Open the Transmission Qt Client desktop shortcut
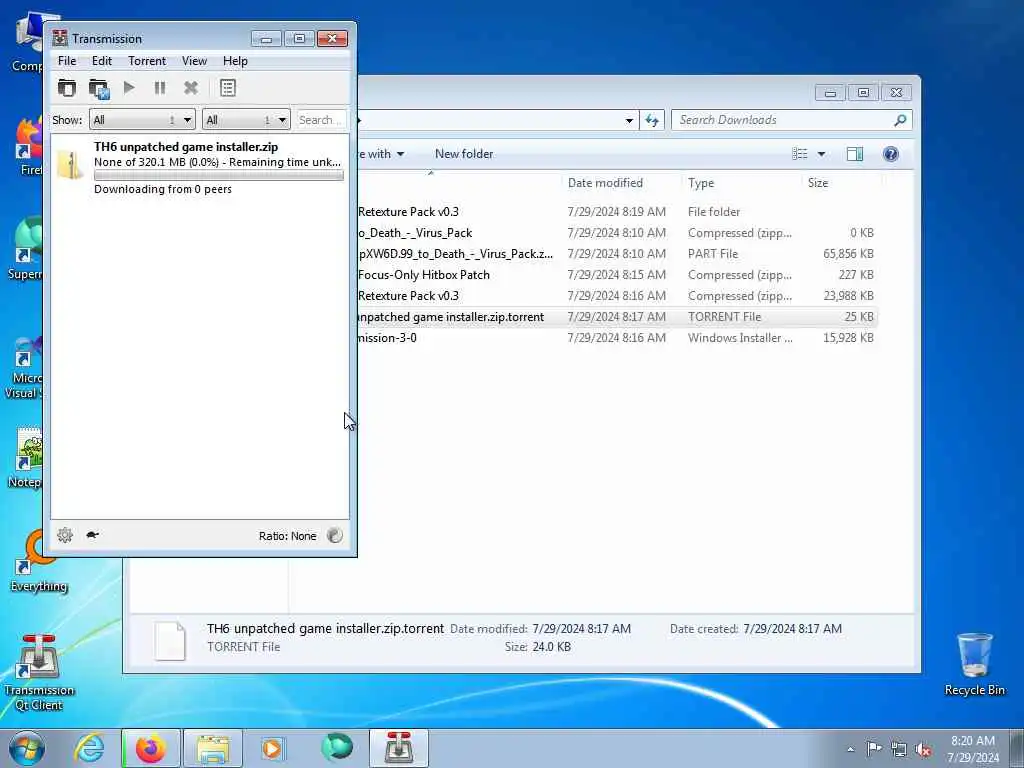The width and height of the screenshot is (1024, 768). click(38, 673)
